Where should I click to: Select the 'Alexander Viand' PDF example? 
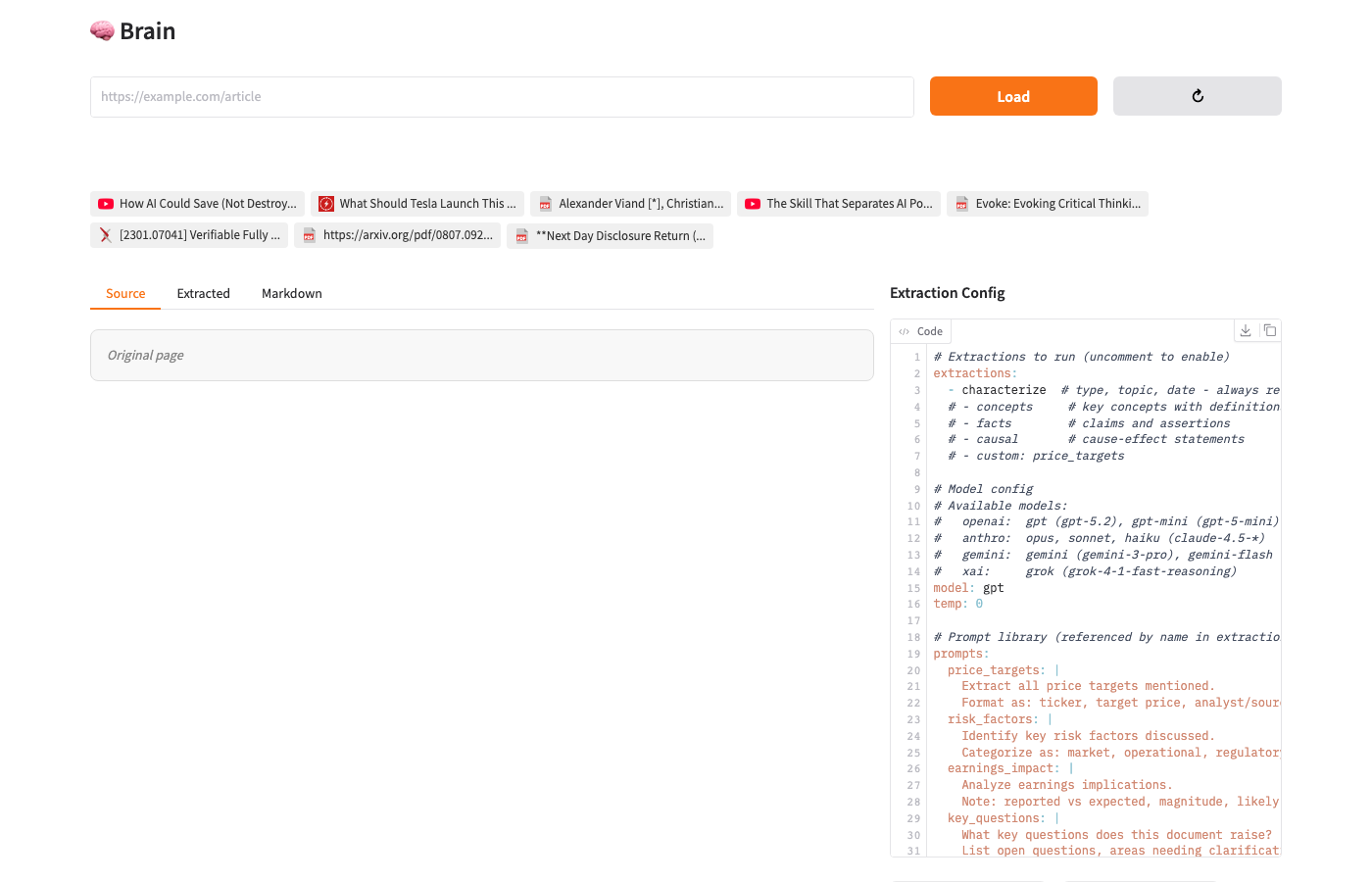point(630,204)
